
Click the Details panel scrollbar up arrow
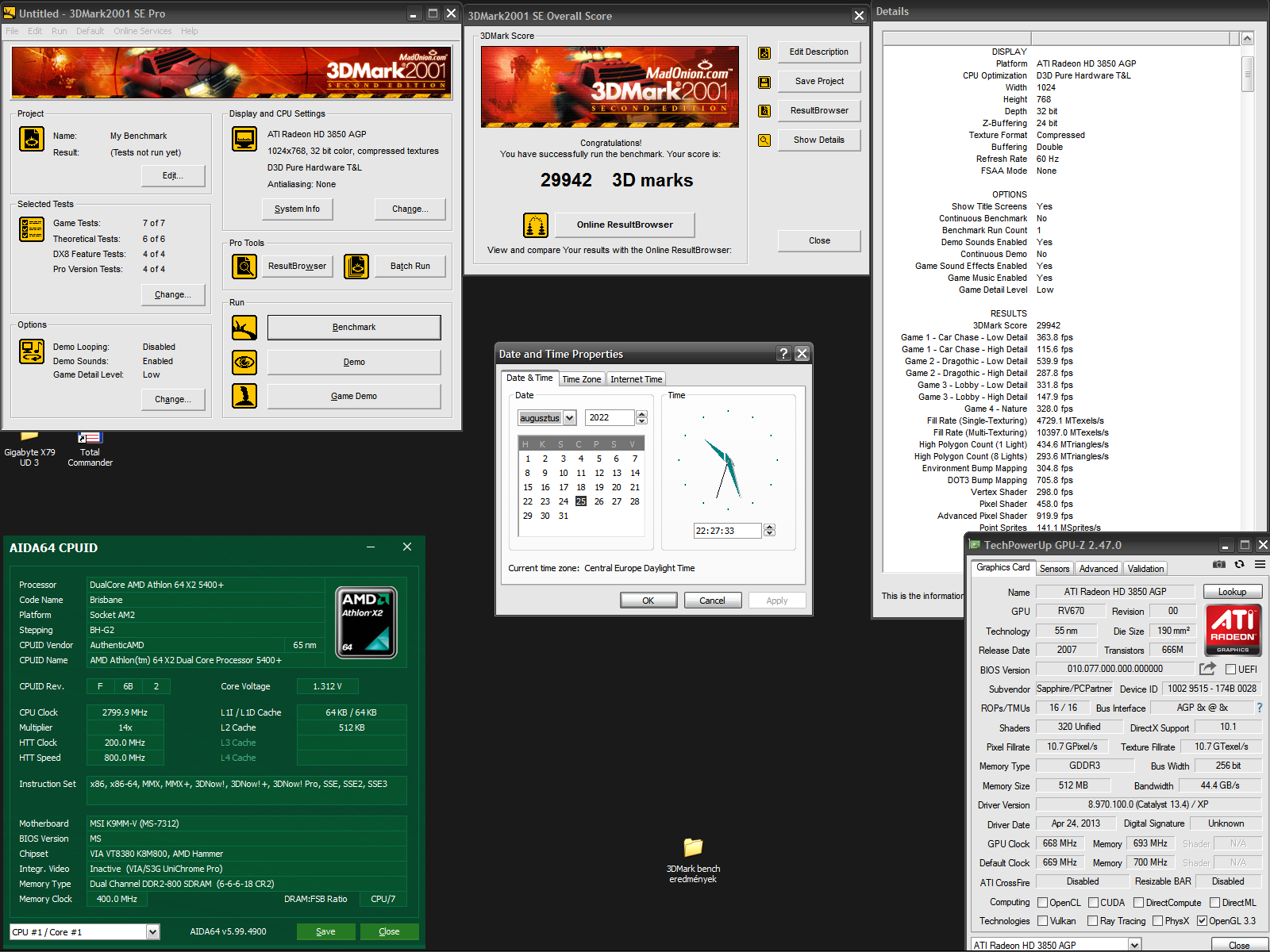[x=1247, y=39]
